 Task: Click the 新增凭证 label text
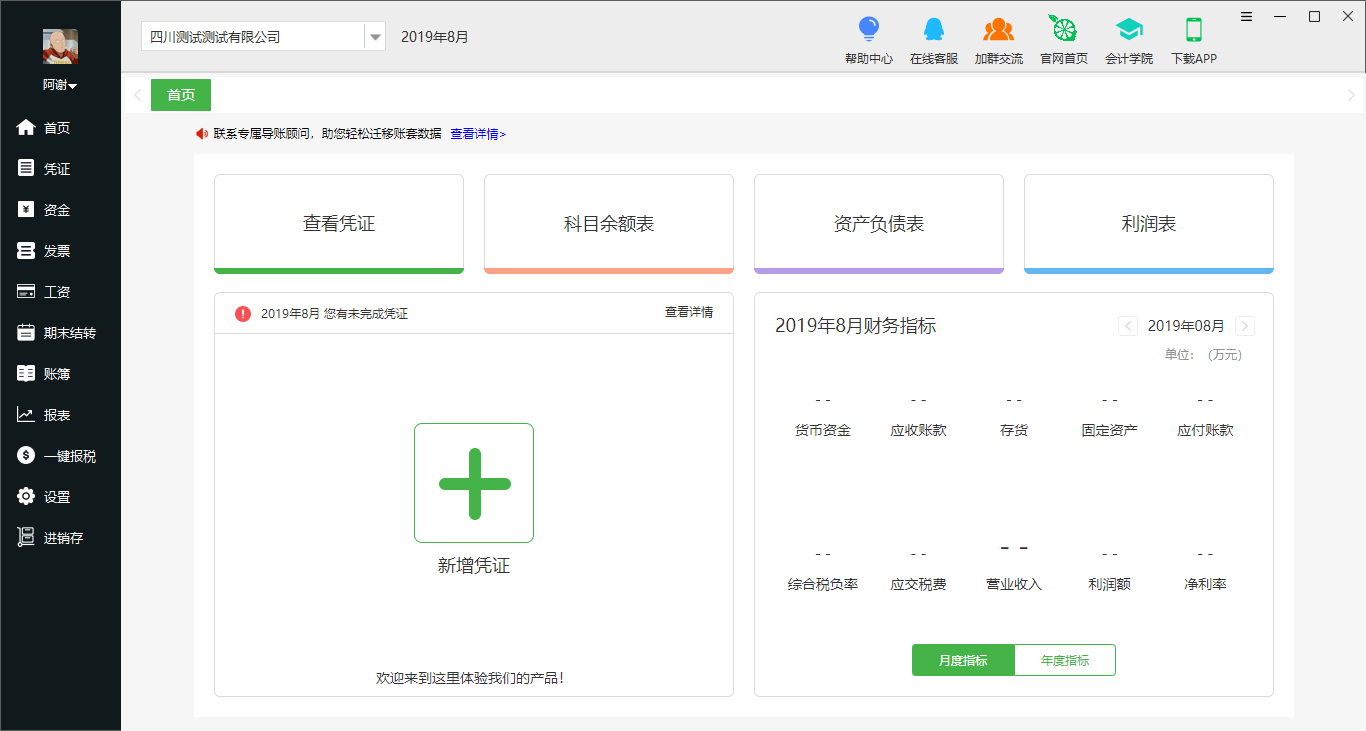474,566
